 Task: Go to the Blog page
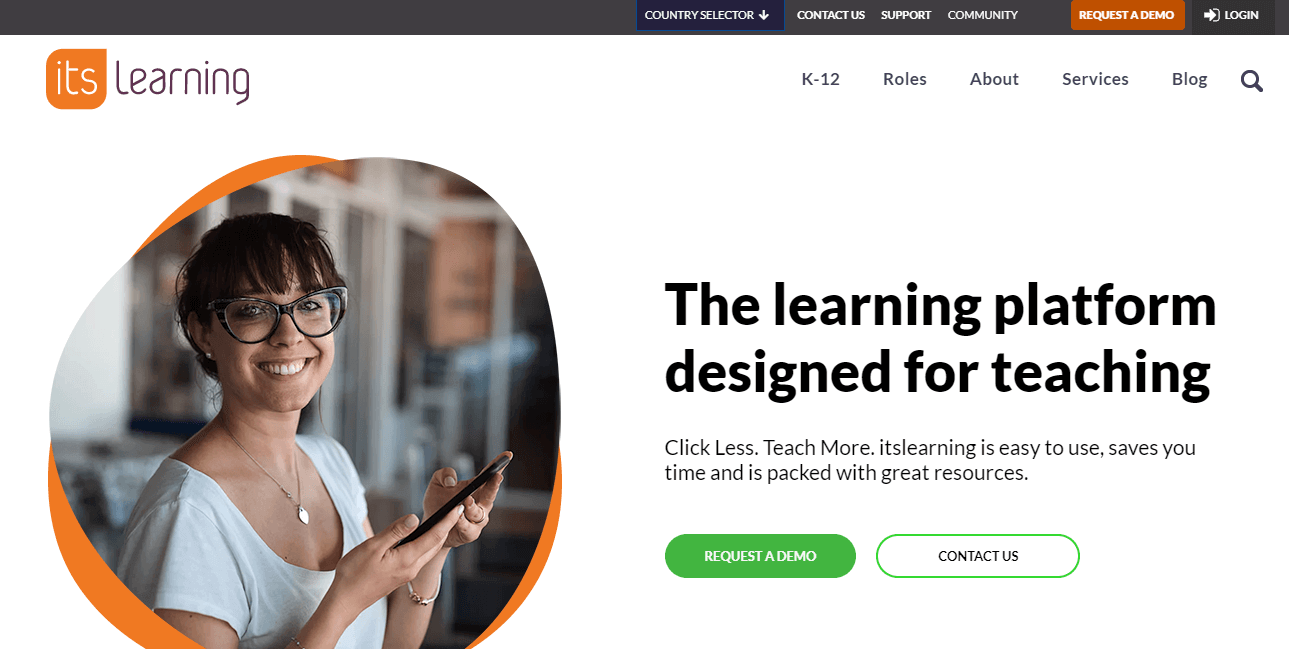click(1190, 79)
